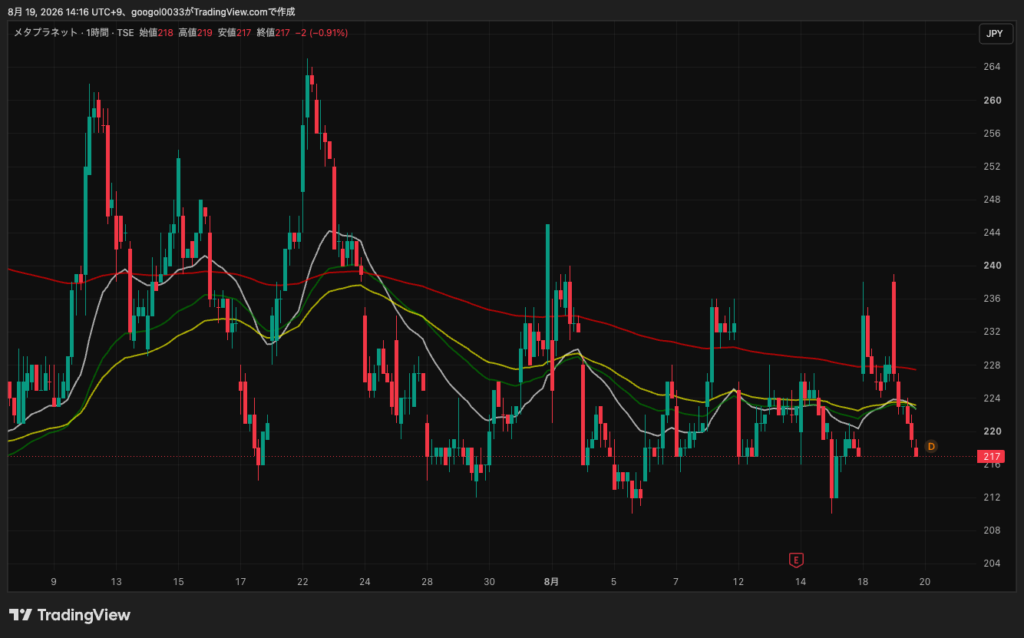Image resolution: width=1024 pixels, height=638 pixels.
Task: Click the 22 date label on time axis
Action: coord(302,582)
